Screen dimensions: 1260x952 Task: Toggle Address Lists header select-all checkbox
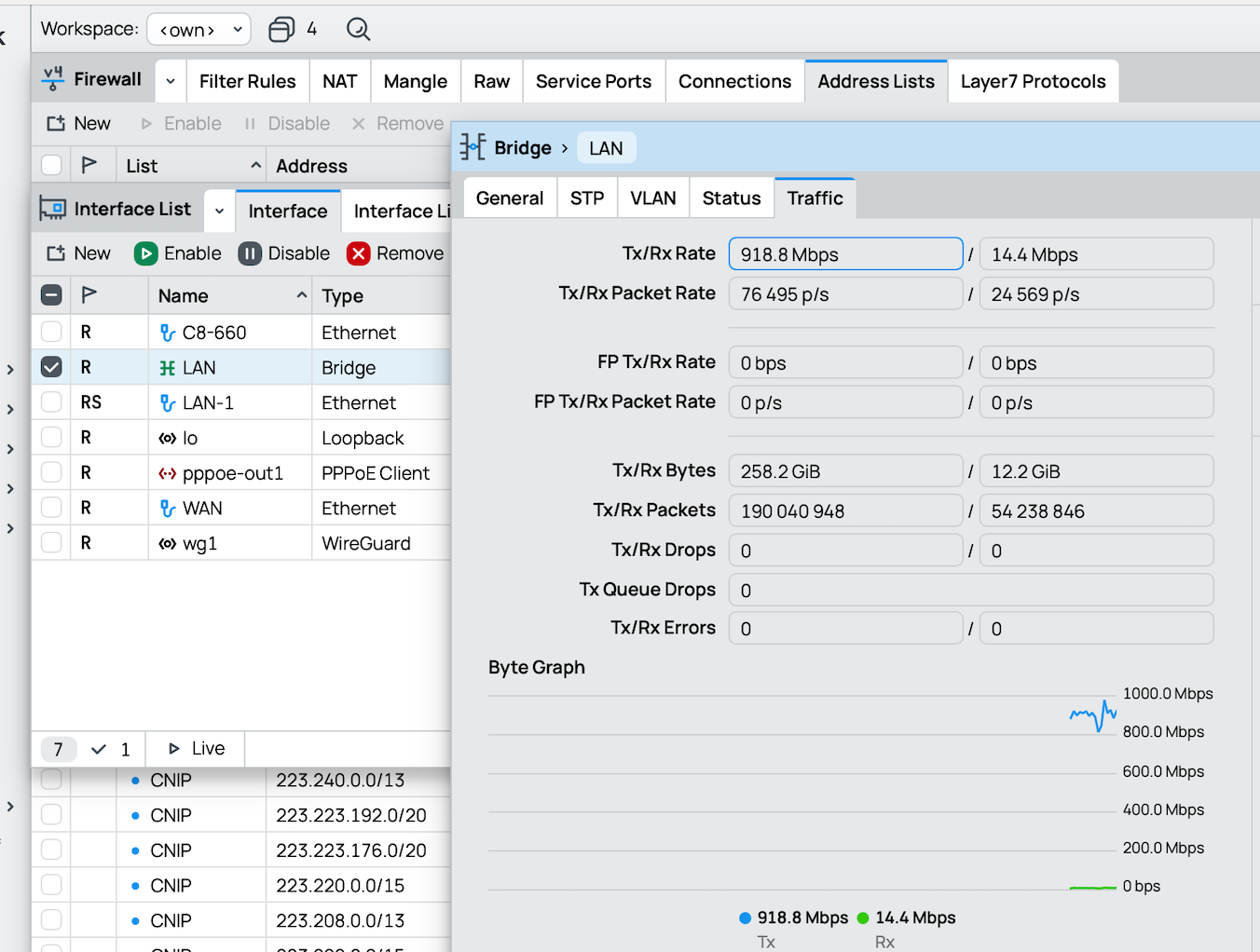point(51,166)
